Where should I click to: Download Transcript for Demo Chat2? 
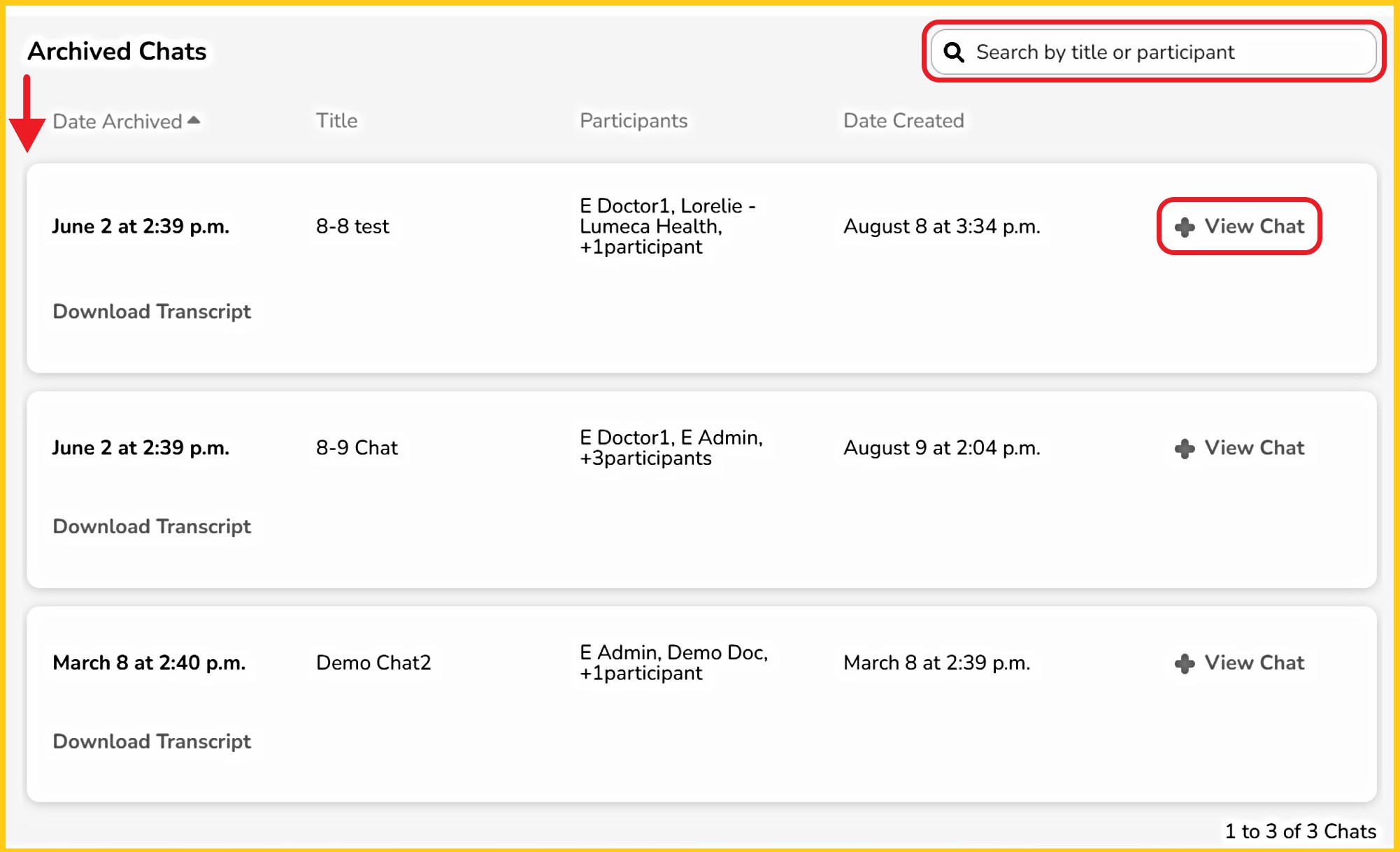(x=152, y=742)
